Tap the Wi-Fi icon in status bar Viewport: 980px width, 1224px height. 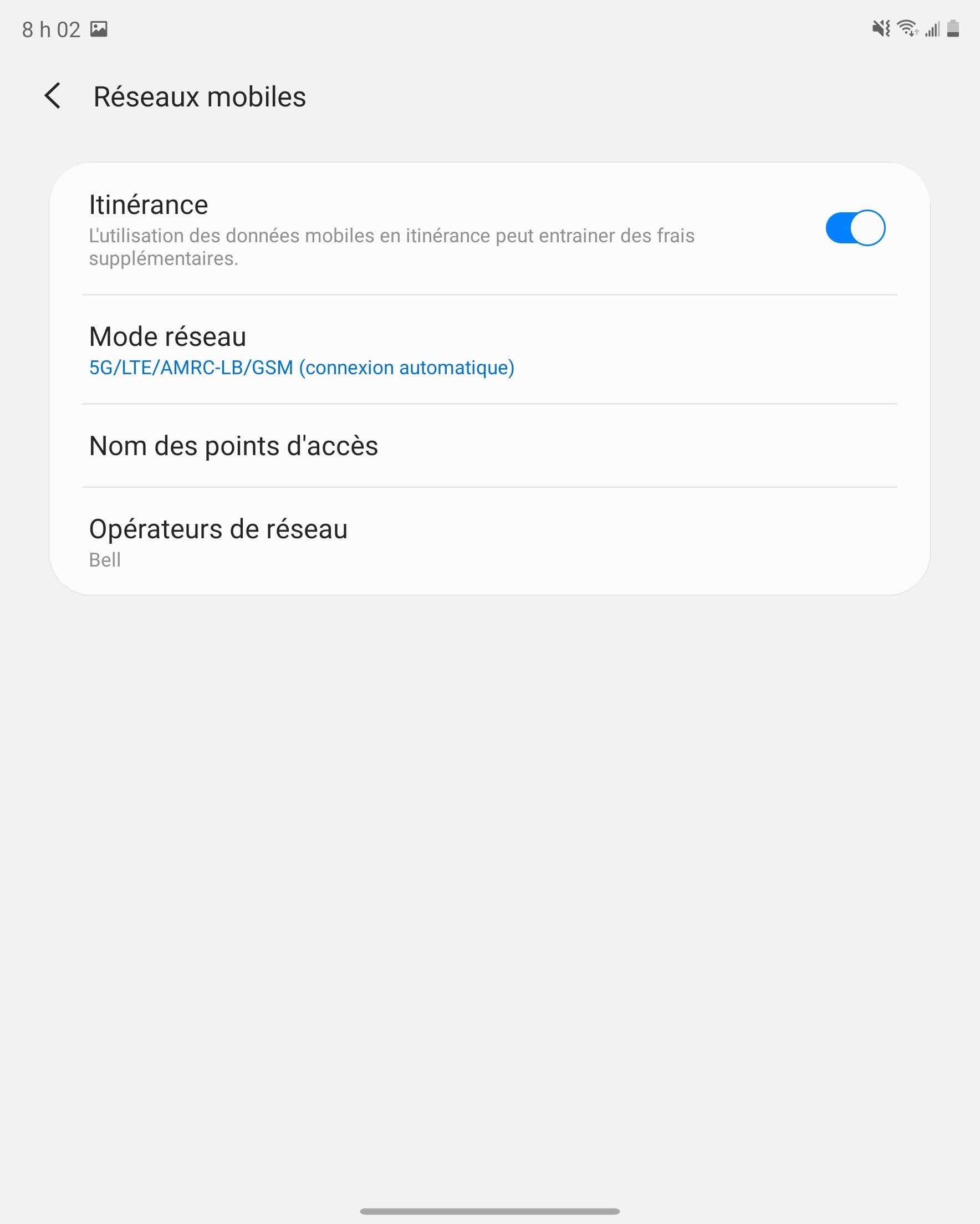tap(907, 28)
